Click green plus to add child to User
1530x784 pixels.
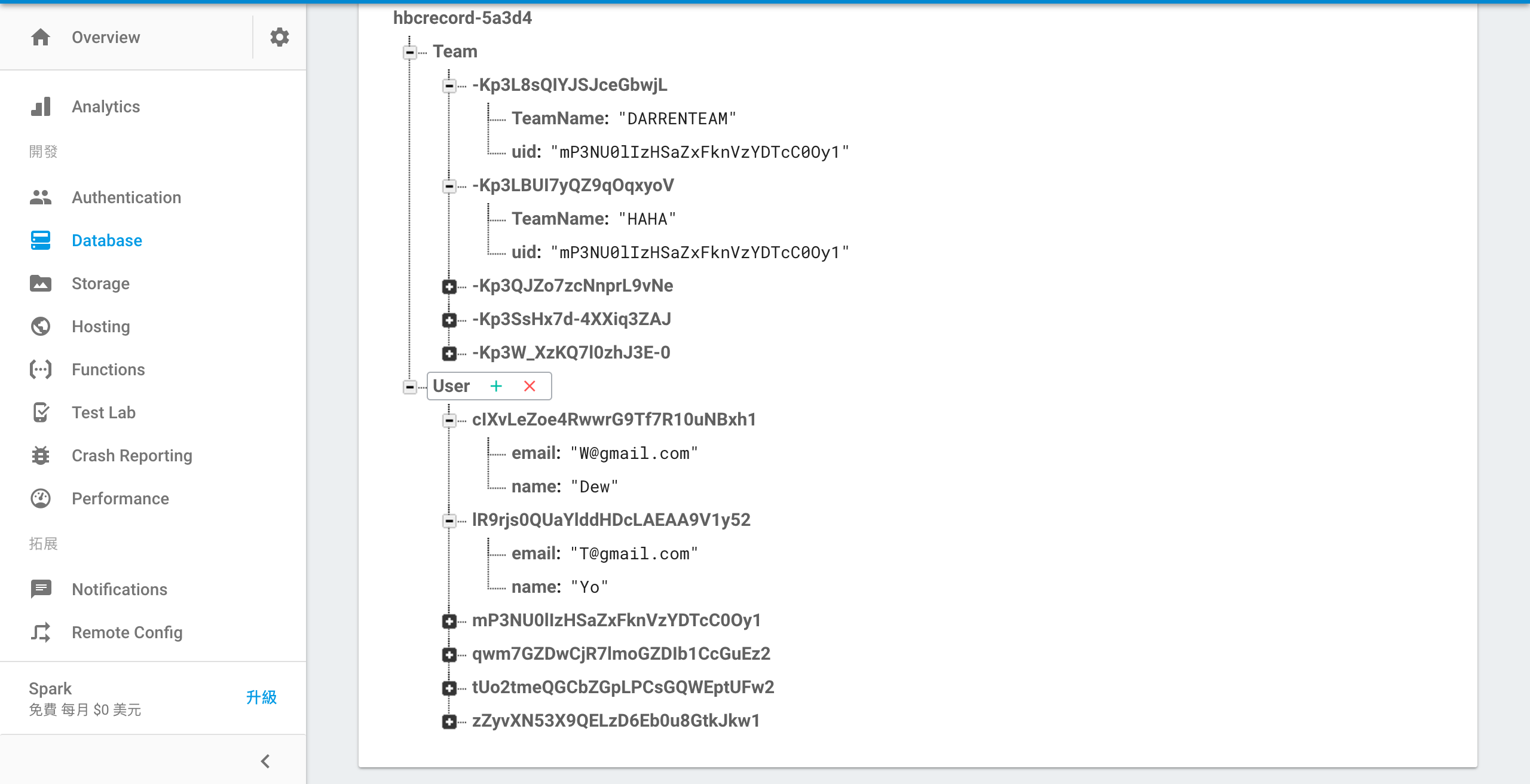pos(496,386)
